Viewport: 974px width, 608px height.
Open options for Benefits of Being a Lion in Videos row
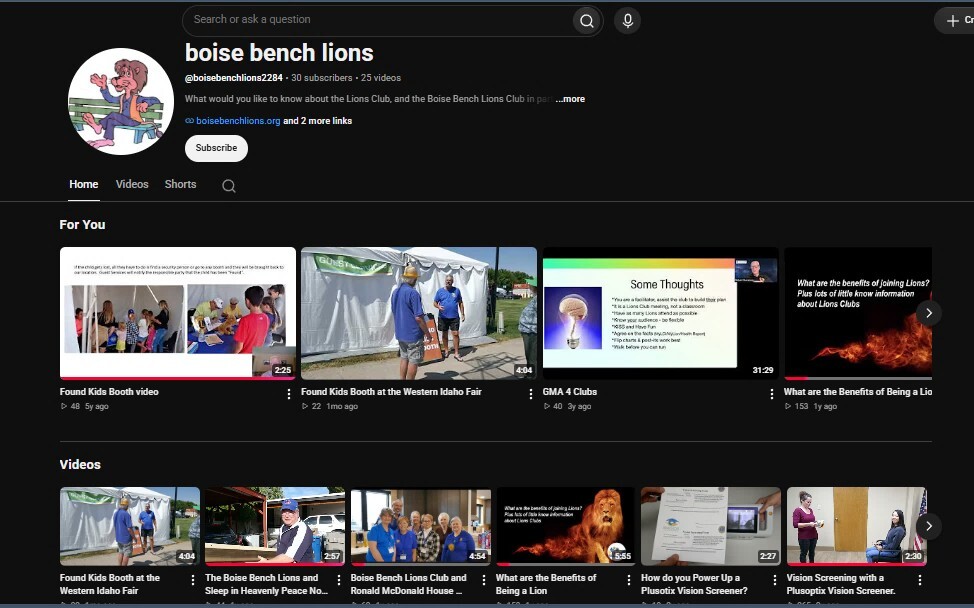(x=629, y=580)
